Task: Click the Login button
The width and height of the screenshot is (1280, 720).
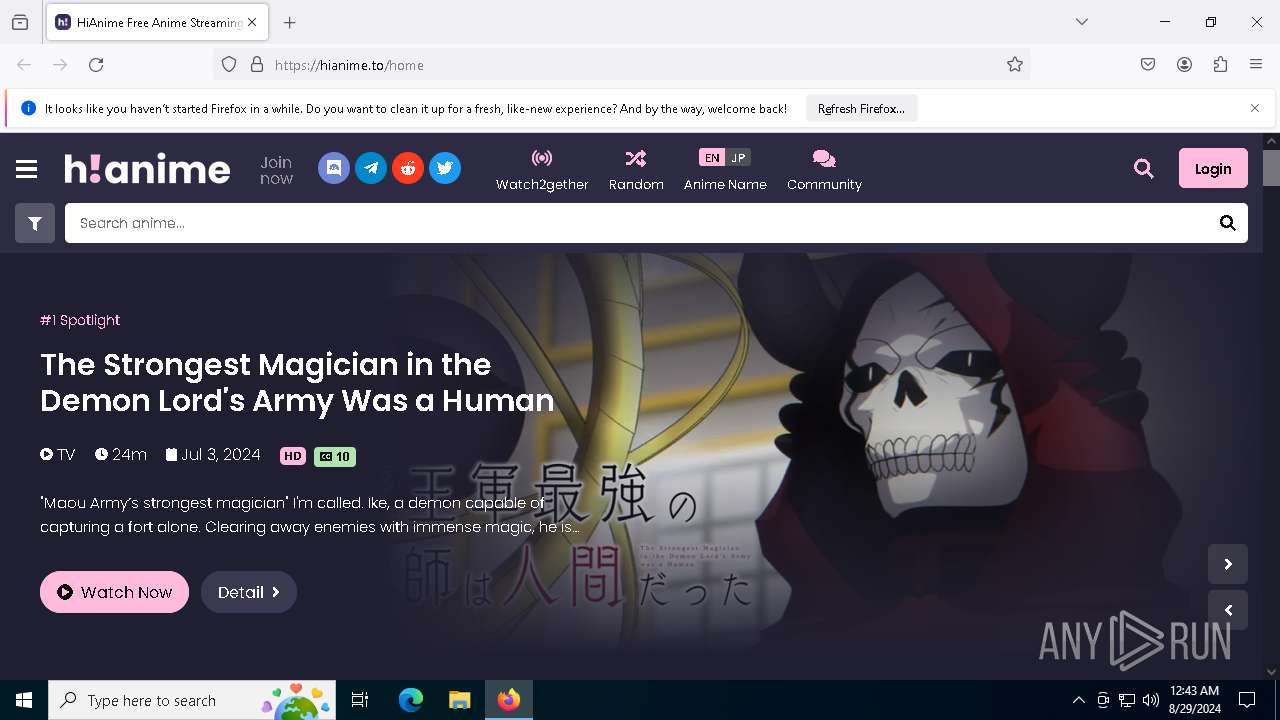Action: coord(1213,168)
